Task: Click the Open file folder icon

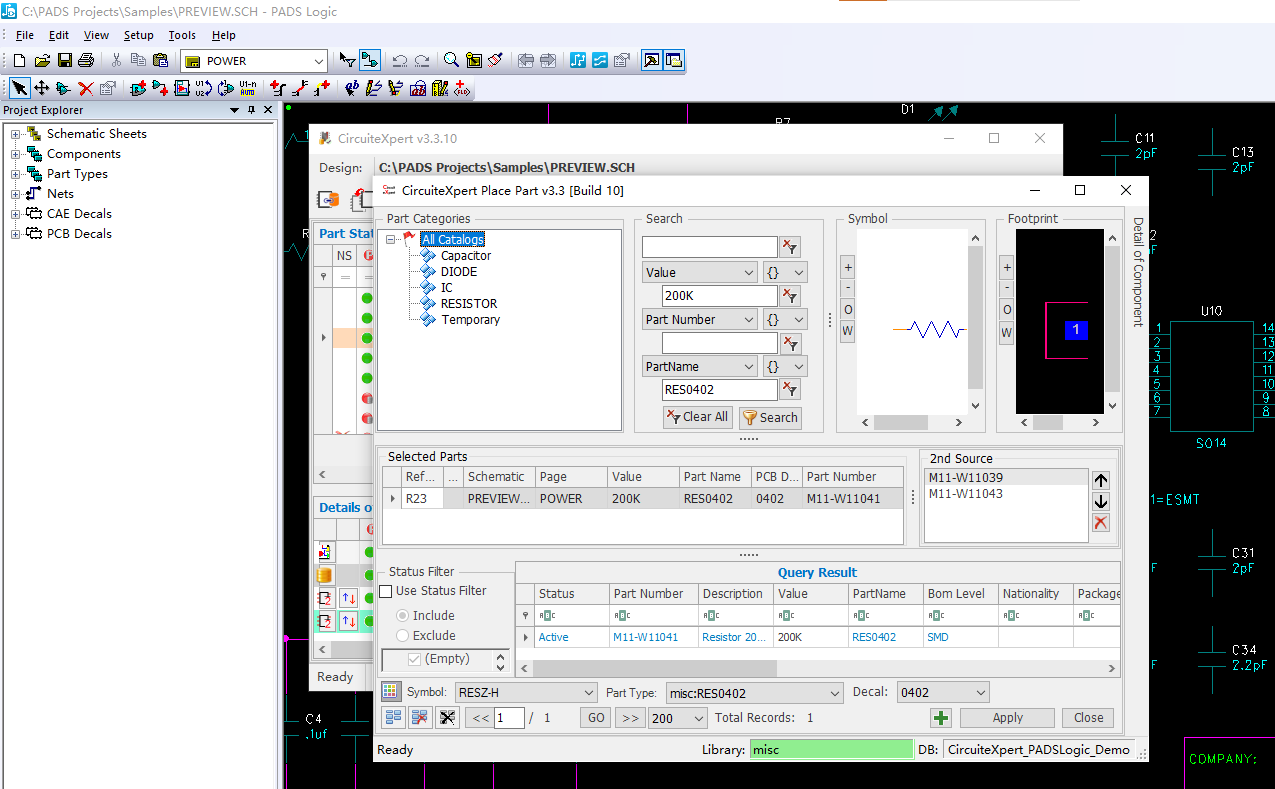Action: tap(42, 61)
